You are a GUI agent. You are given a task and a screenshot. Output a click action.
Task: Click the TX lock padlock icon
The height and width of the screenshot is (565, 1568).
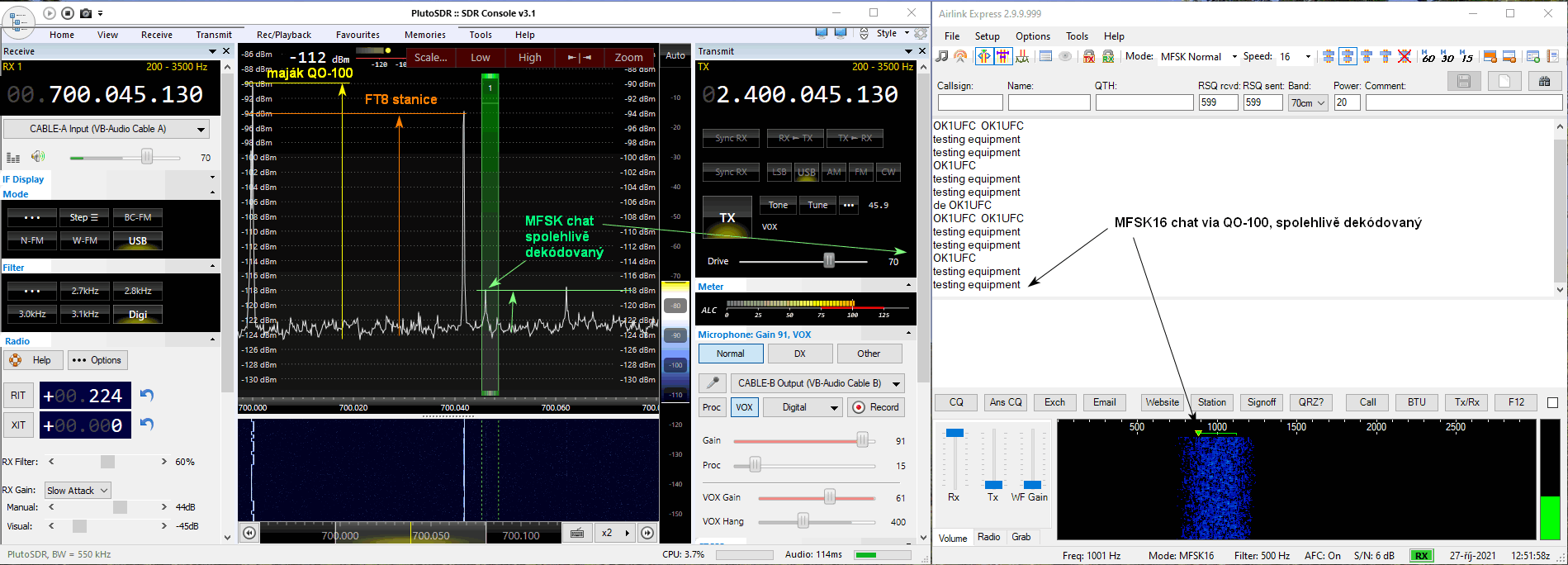point(1089,56)
